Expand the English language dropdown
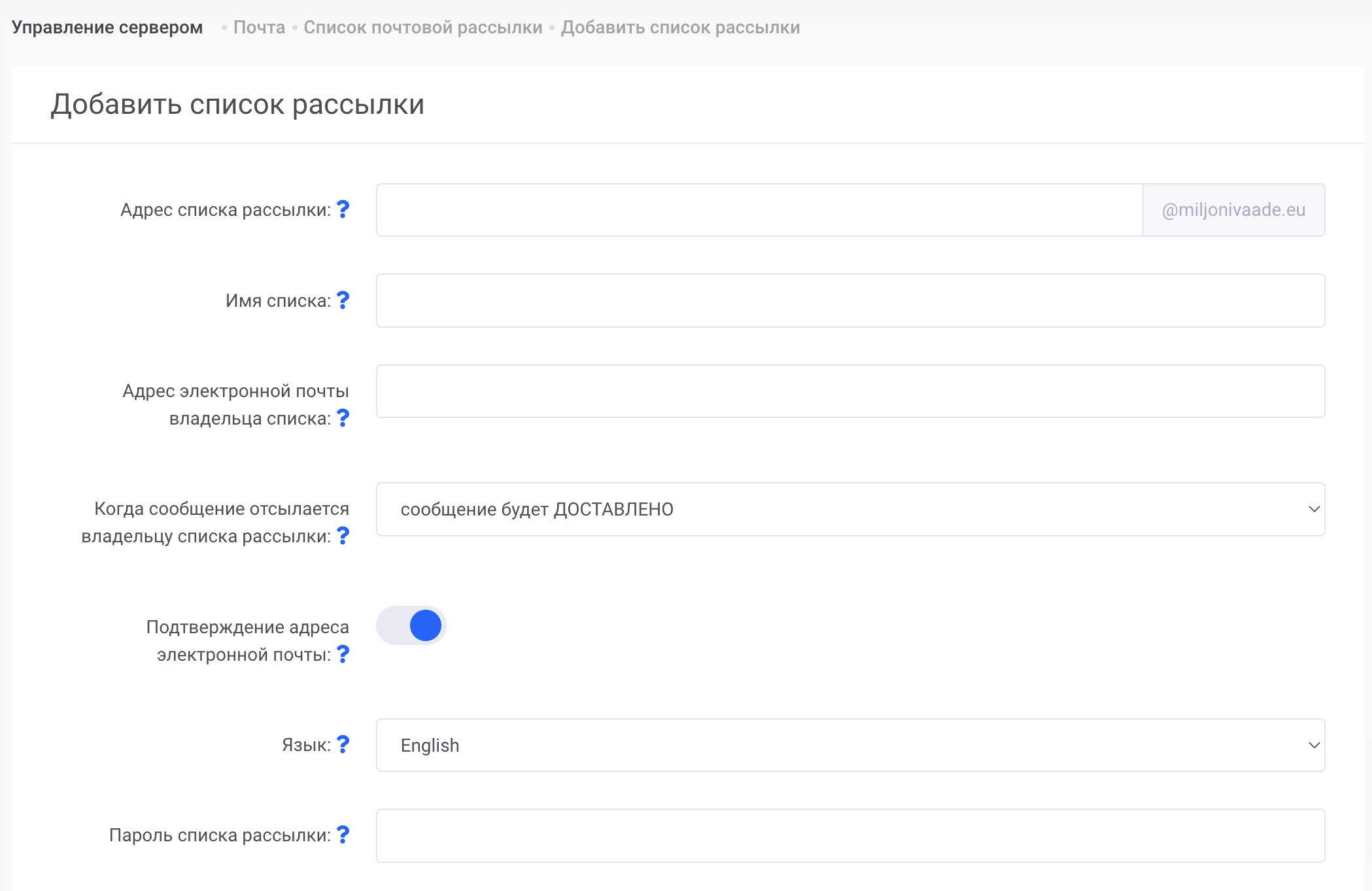Viewport: 1372px width, 891px height. [850, 745]
